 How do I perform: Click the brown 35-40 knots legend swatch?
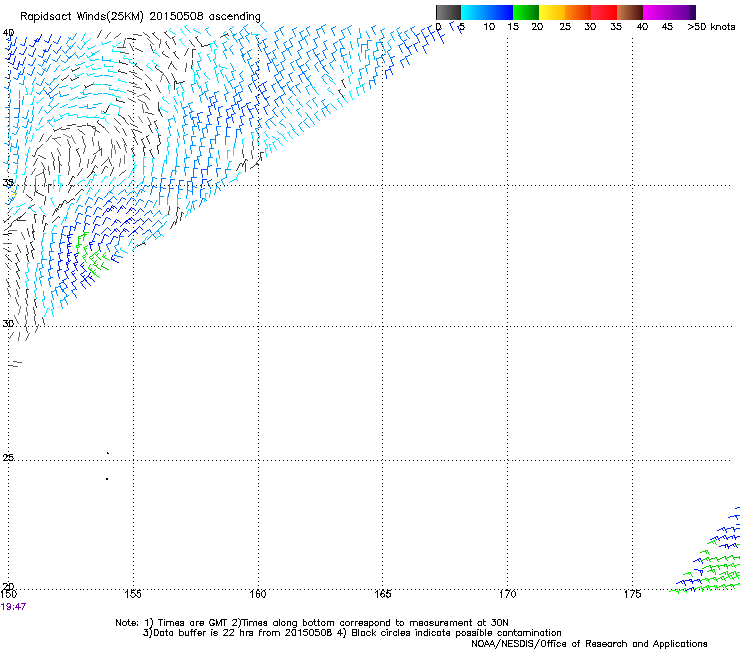coord(630,12)
